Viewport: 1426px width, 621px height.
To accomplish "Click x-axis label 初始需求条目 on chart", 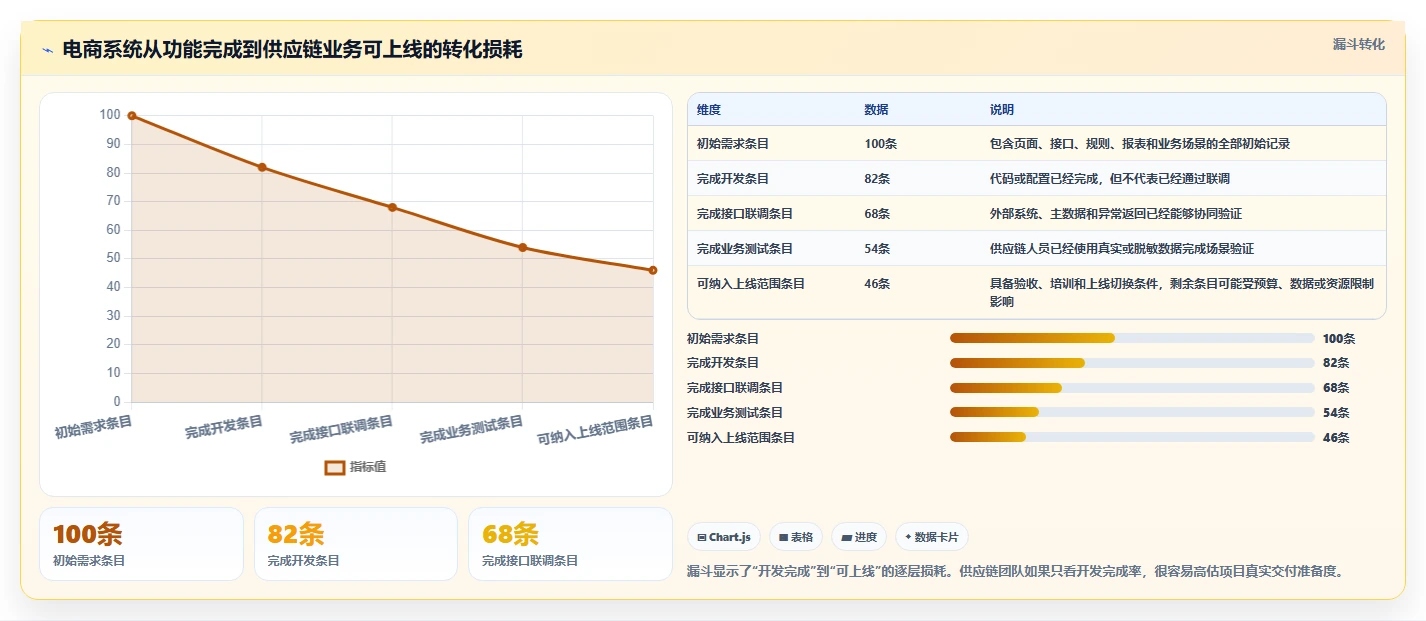I will tap(93, 427).
